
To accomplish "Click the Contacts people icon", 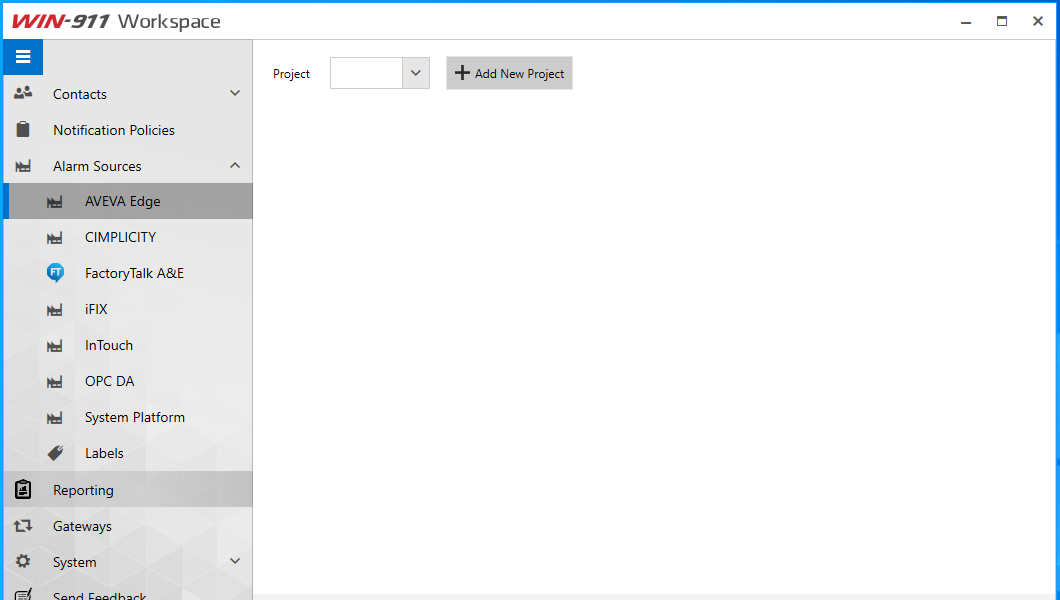I will [x=23, y=93].
